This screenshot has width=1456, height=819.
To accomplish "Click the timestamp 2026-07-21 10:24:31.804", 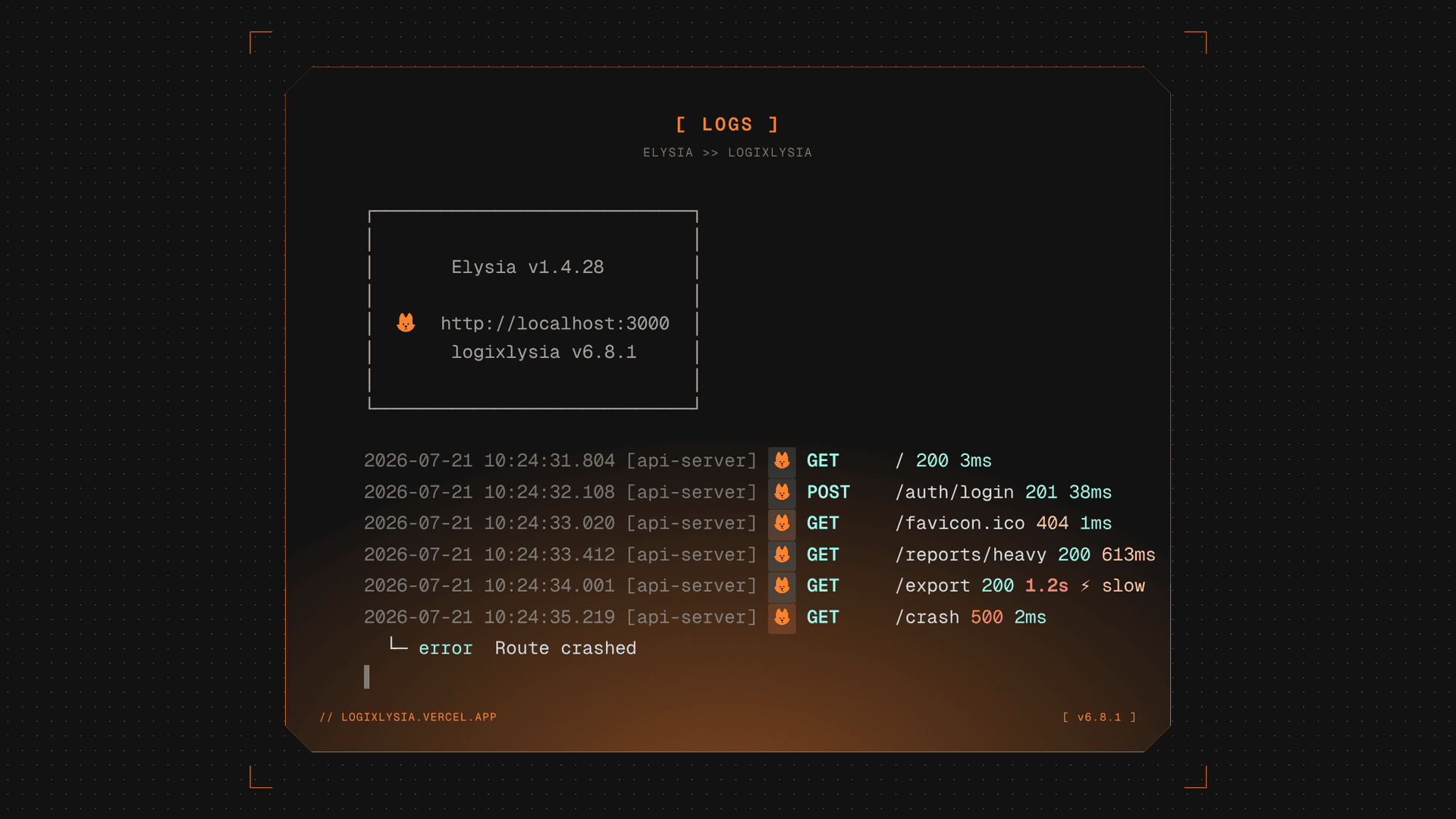I will point(489,461).
